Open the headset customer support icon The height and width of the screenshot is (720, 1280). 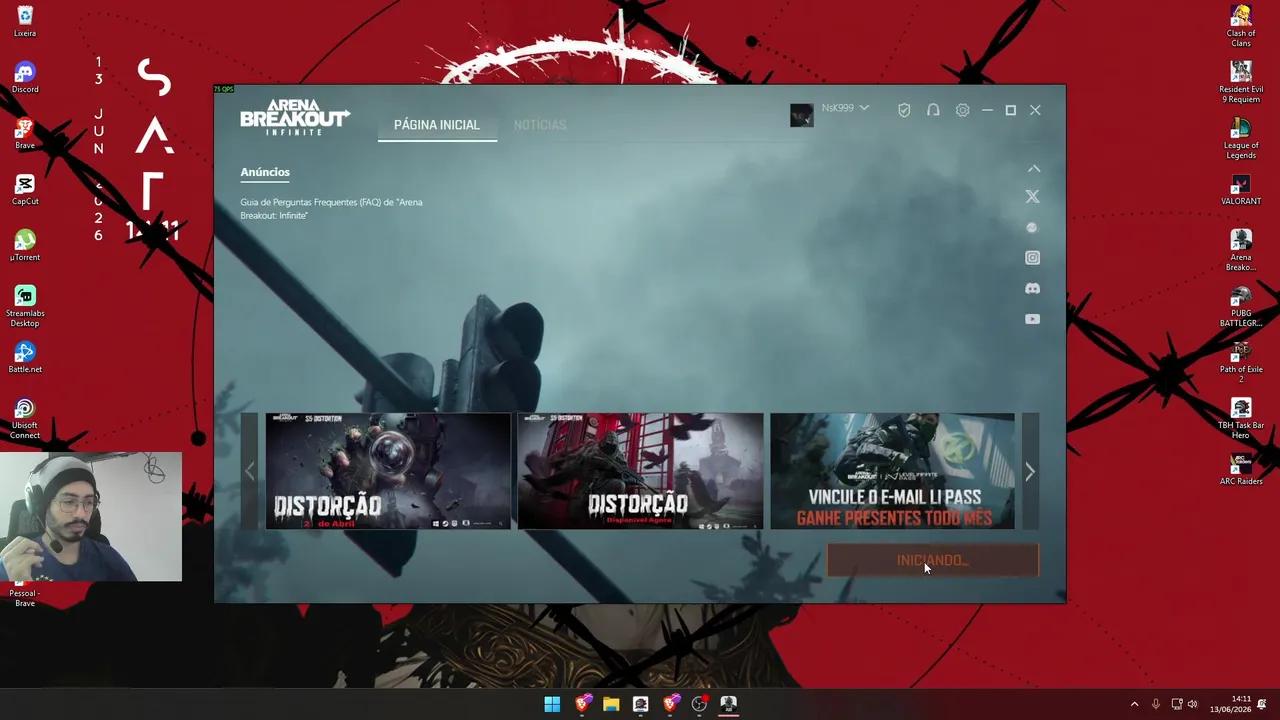pyautogui.click(x=933, y=110)
